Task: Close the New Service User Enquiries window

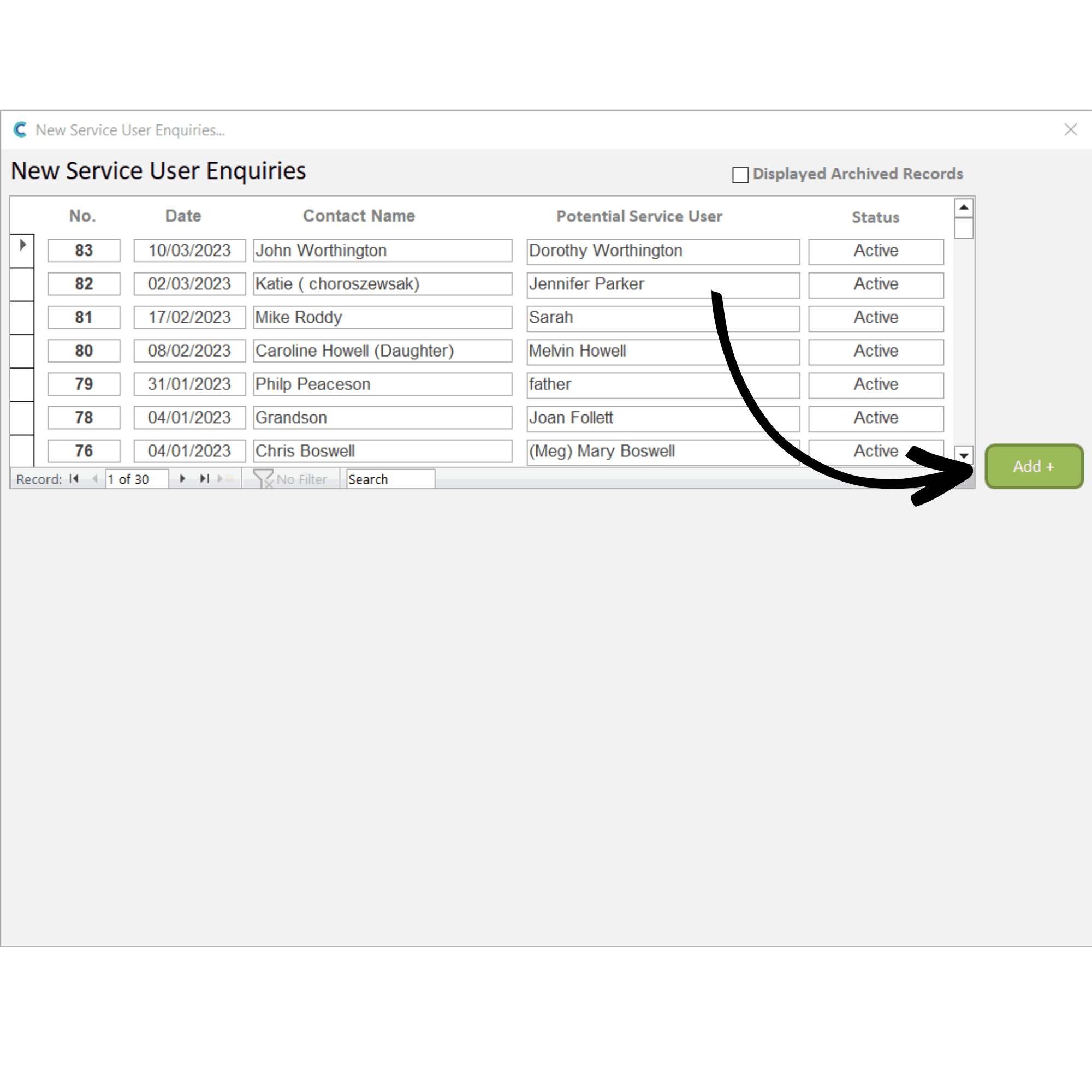Action: tap(1070, 130)
